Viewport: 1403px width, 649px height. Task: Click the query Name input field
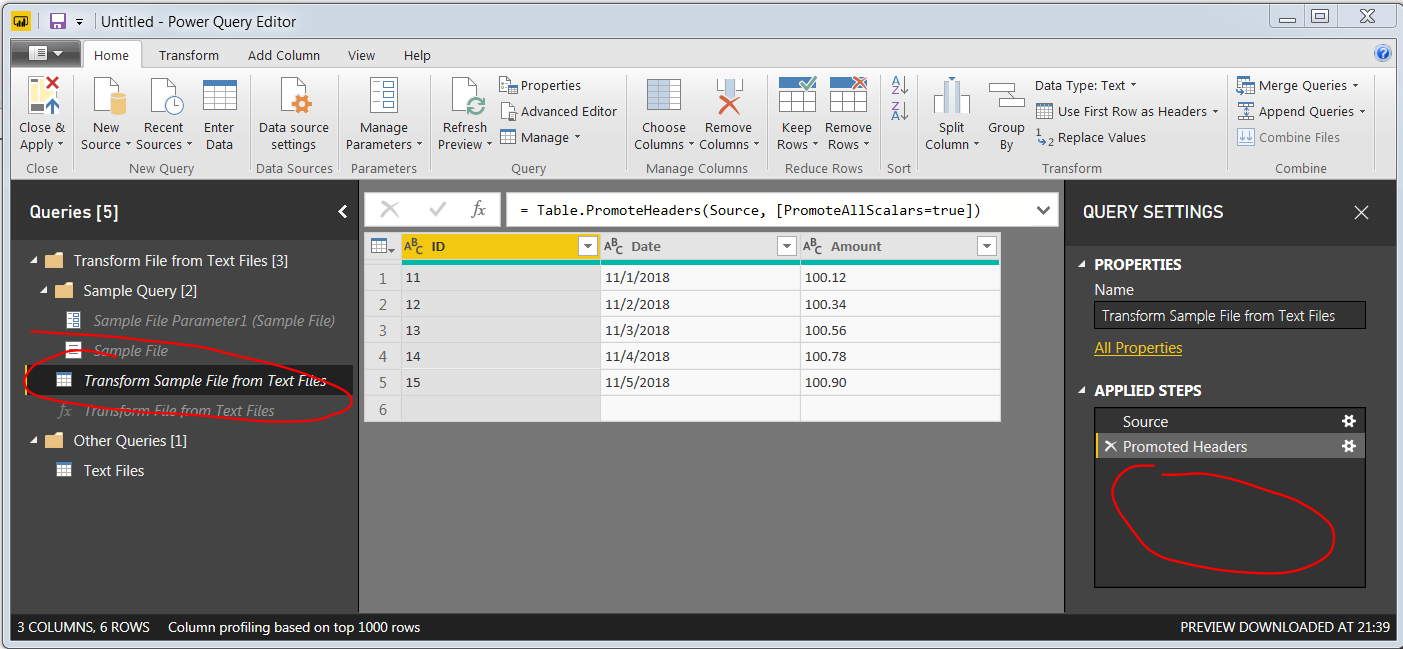(x=1230, y=315)
